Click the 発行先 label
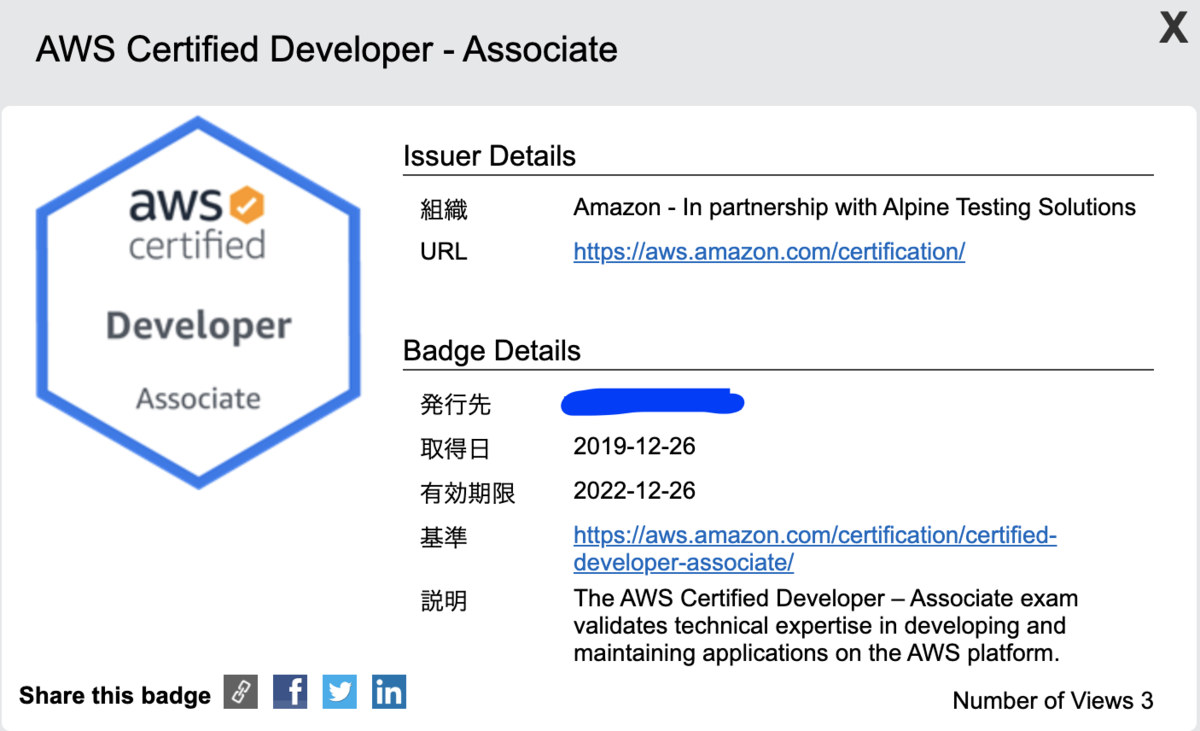1200x731 pixels. click(456, 405)
